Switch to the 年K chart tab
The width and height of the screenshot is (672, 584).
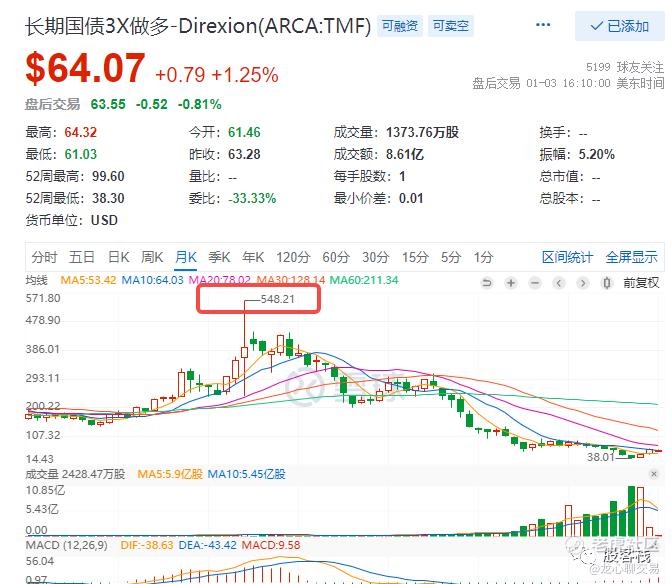[253, 257]
